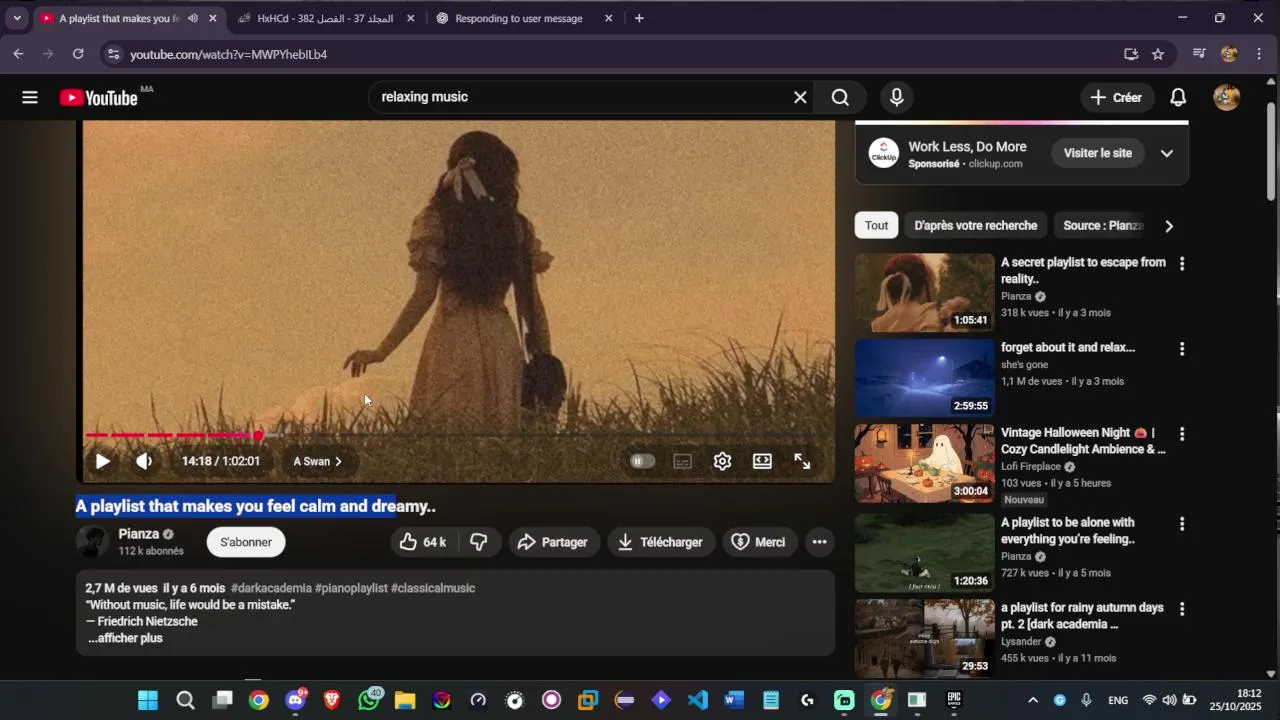
Task: Go to YouTube home via the logo
Action: click(98, 97)
